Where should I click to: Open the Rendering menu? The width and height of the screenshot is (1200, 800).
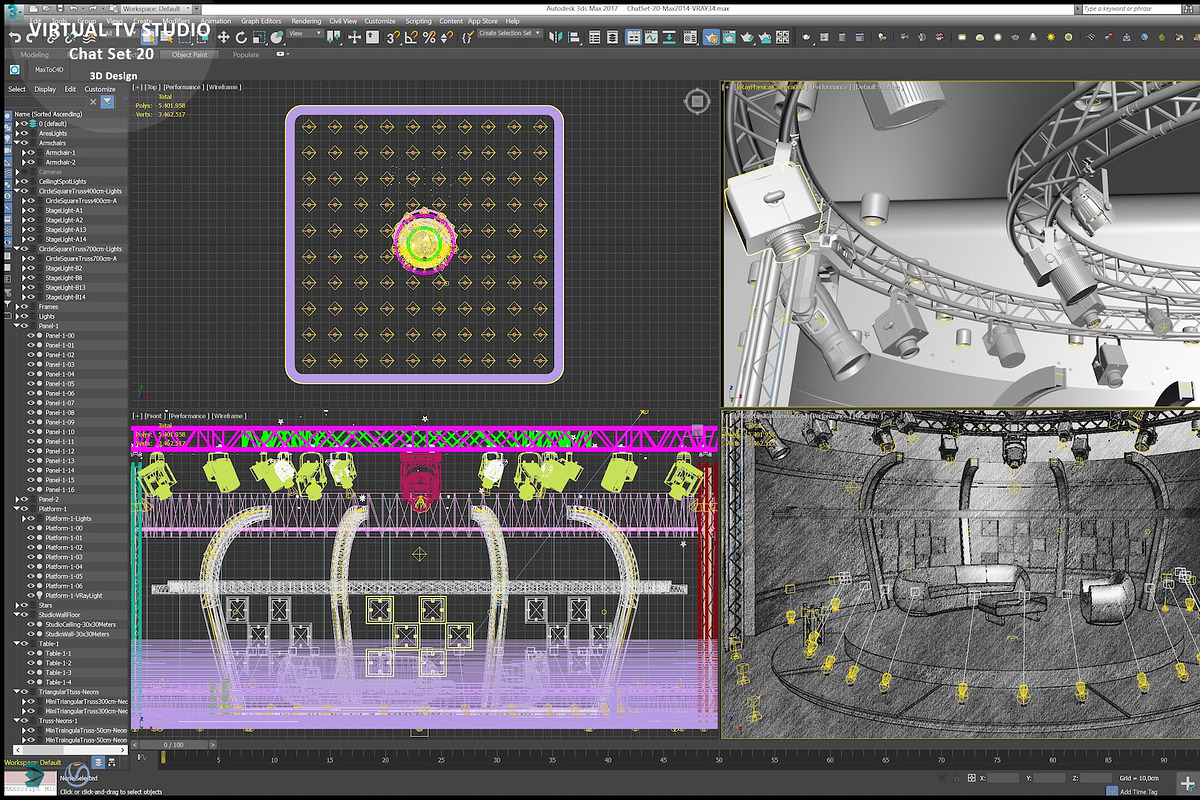(306, 21)
